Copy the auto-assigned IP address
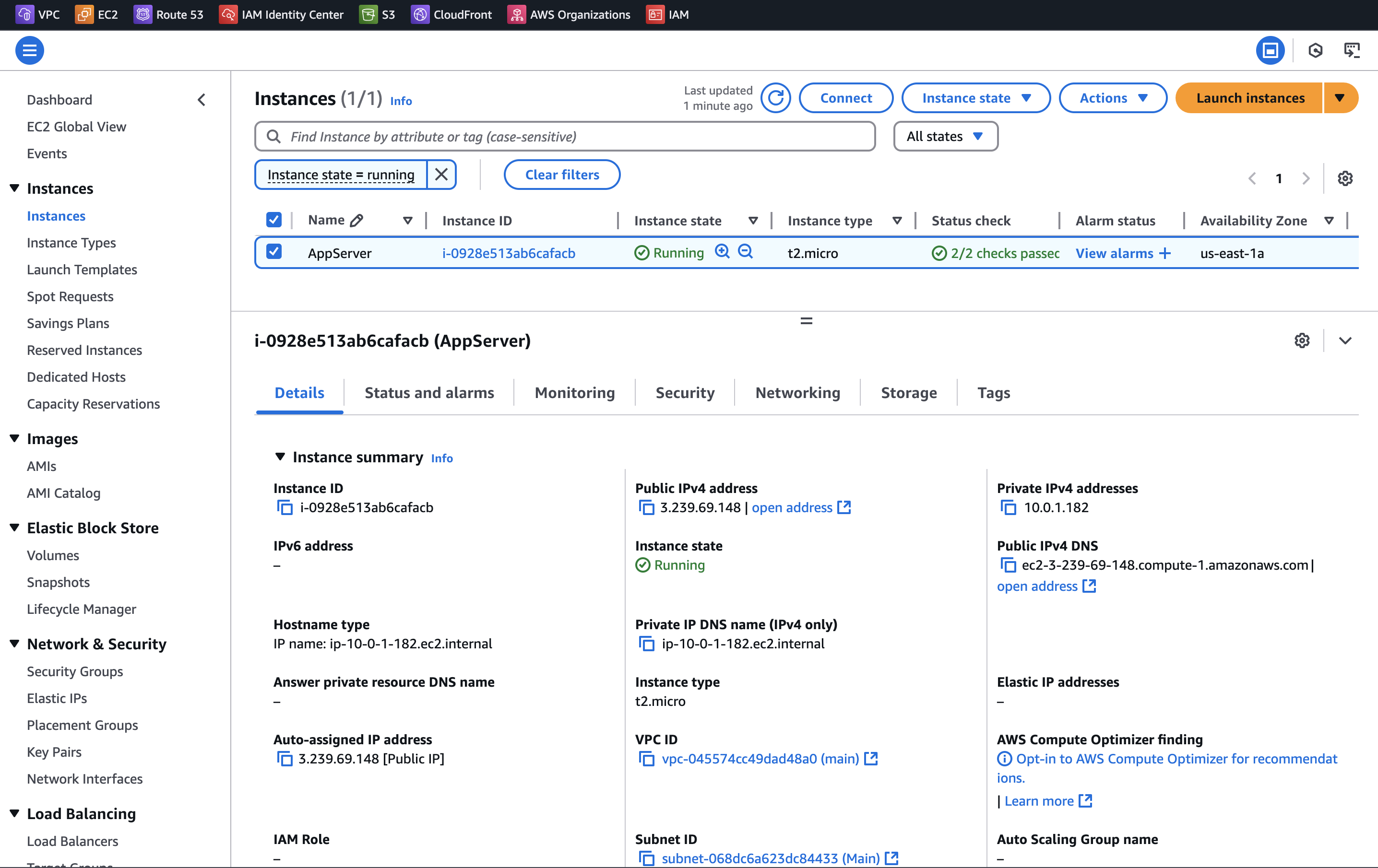This screenshot has height=868, width=1378. pyautogui.click(x=285, y=759)
